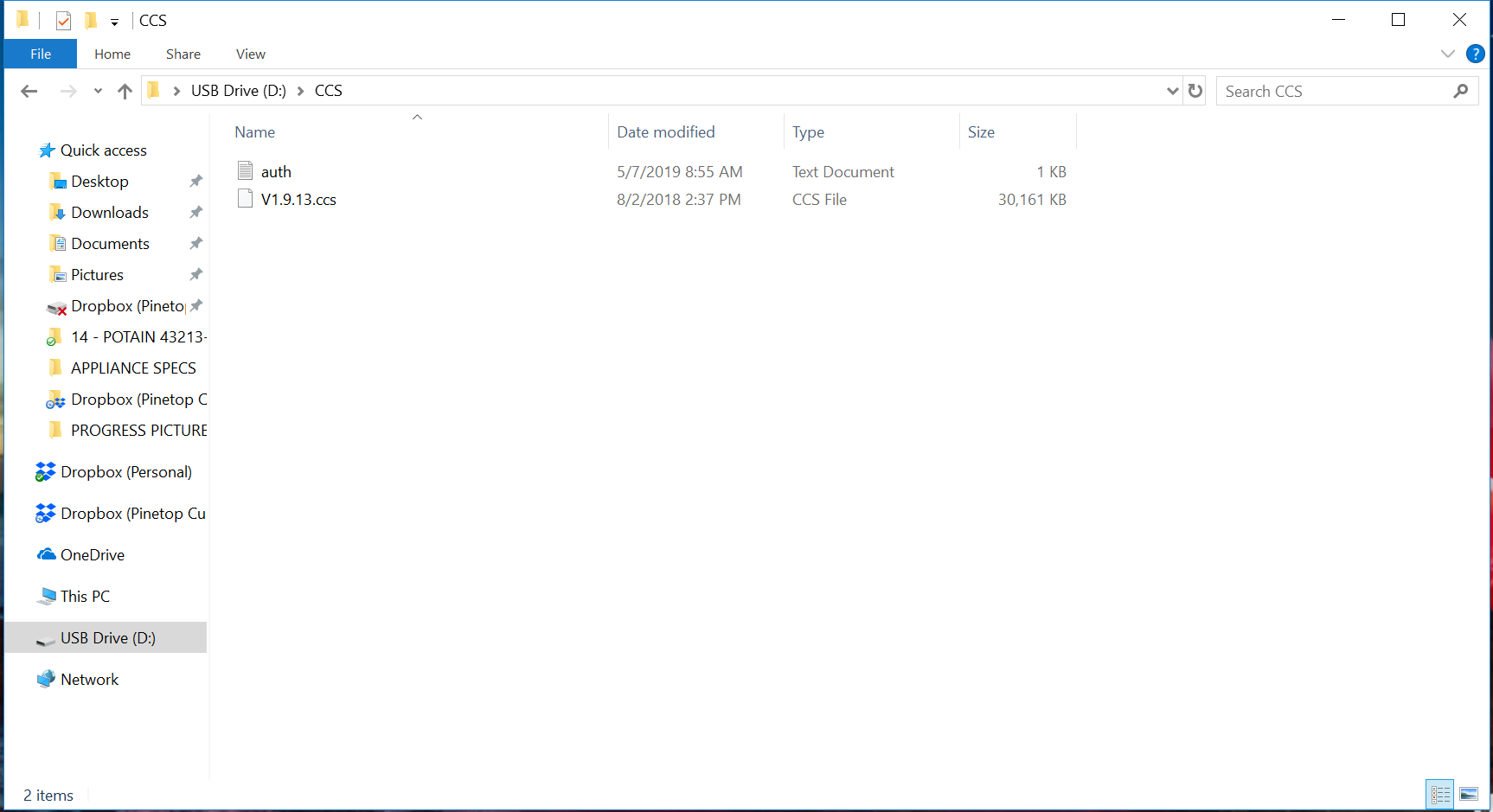The width and height of the screenshot is (1493, 812).
Task: Expand address bar previous locations dropdown
Action: click(1172, 91)
